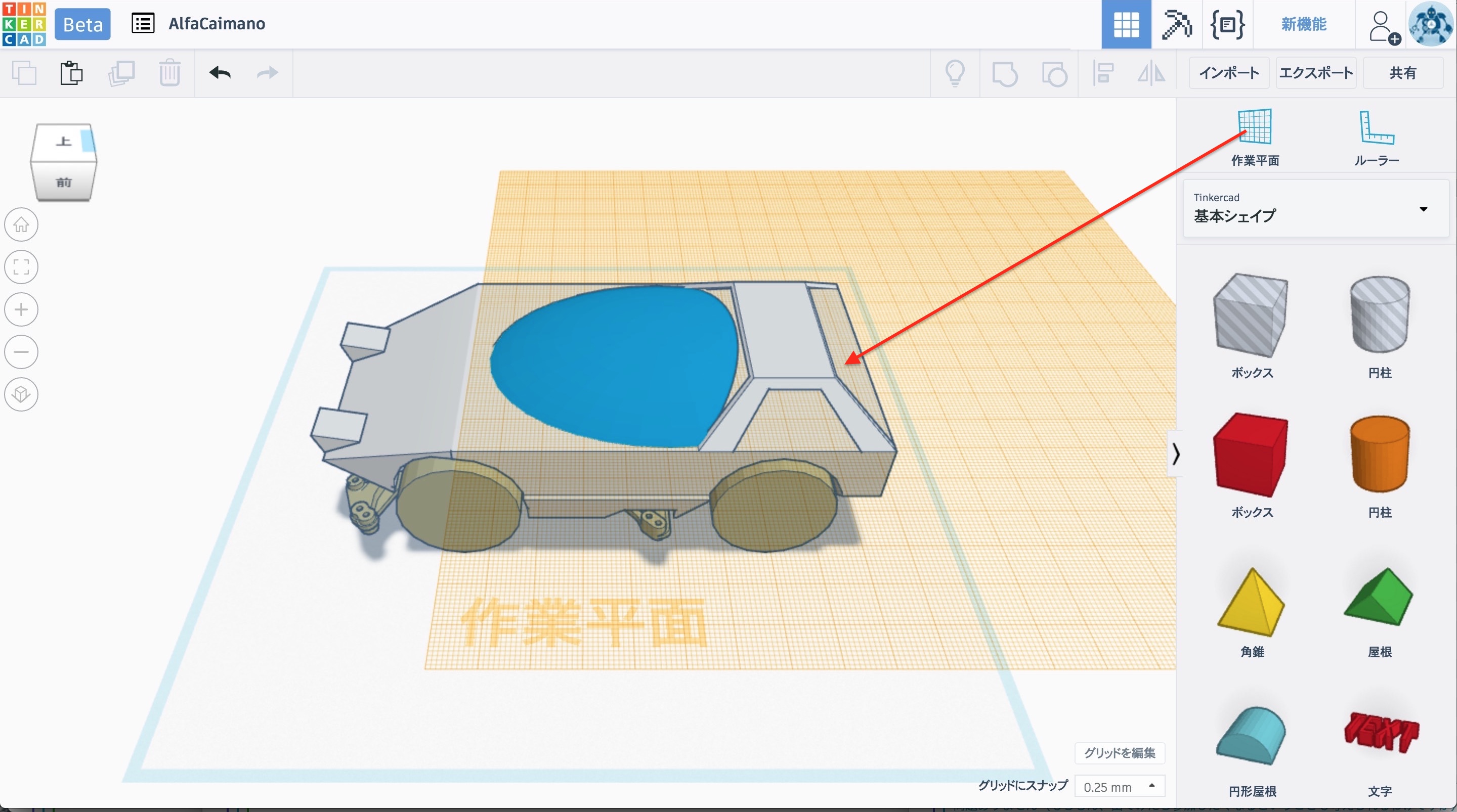Toggle orthographic/perspective view cube icon
Image resolution: width=1457 pixels, height=812 pixels.
coord(21,394)
